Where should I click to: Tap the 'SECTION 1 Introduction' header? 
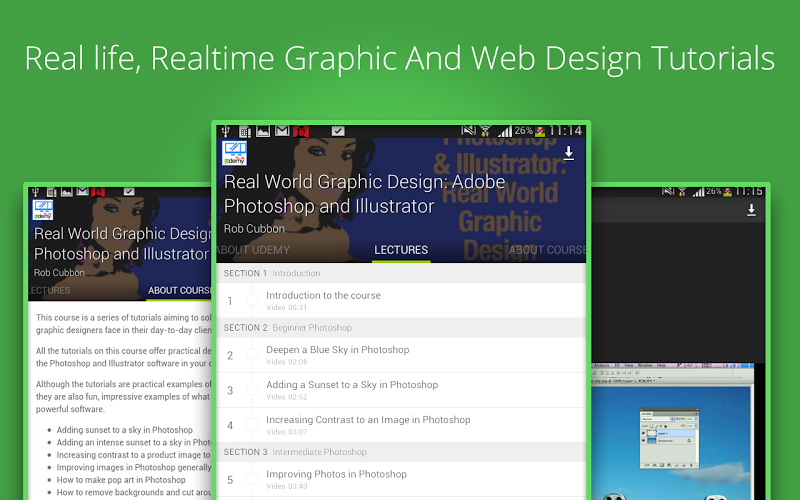pos(401,273)
